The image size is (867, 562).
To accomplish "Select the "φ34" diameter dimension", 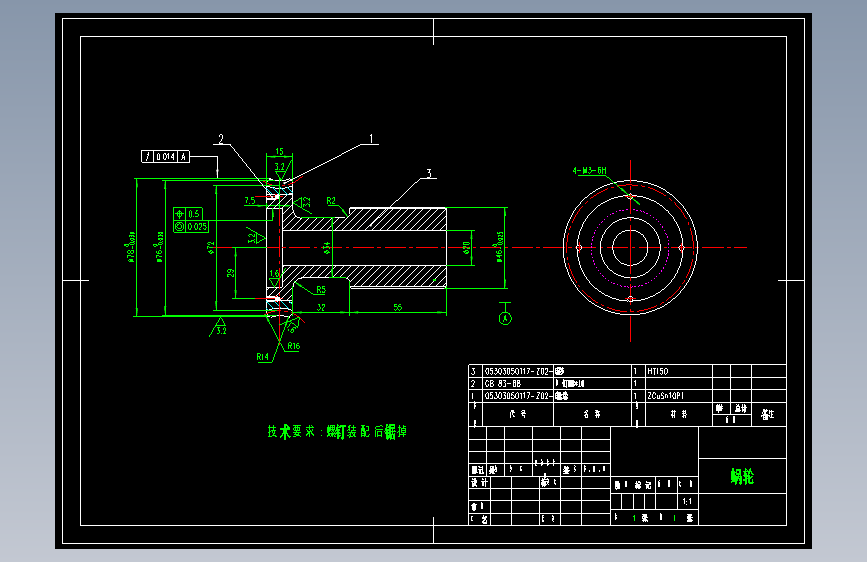I will point(327,247).
